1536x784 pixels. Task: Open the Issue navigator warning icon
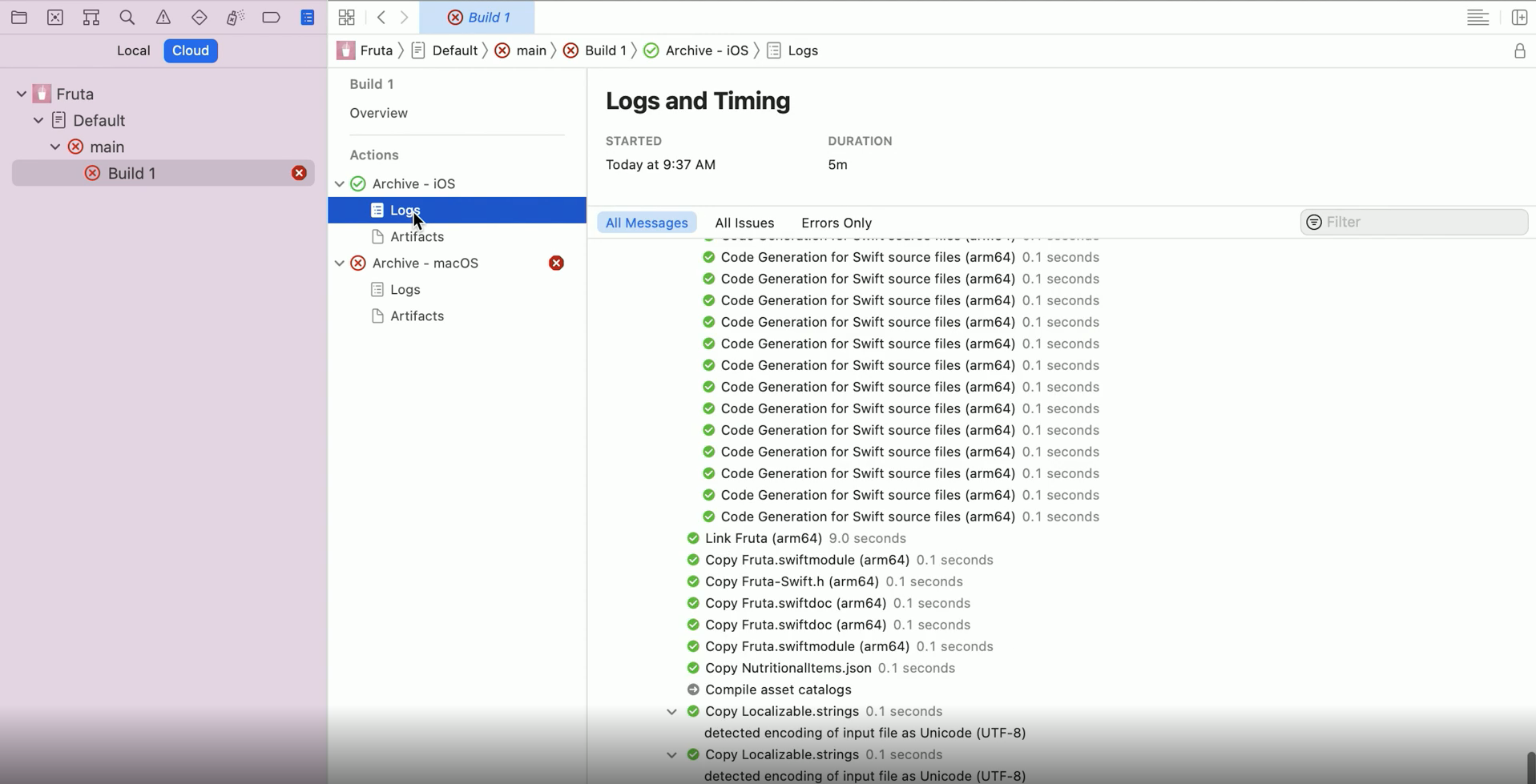(163, 17)
